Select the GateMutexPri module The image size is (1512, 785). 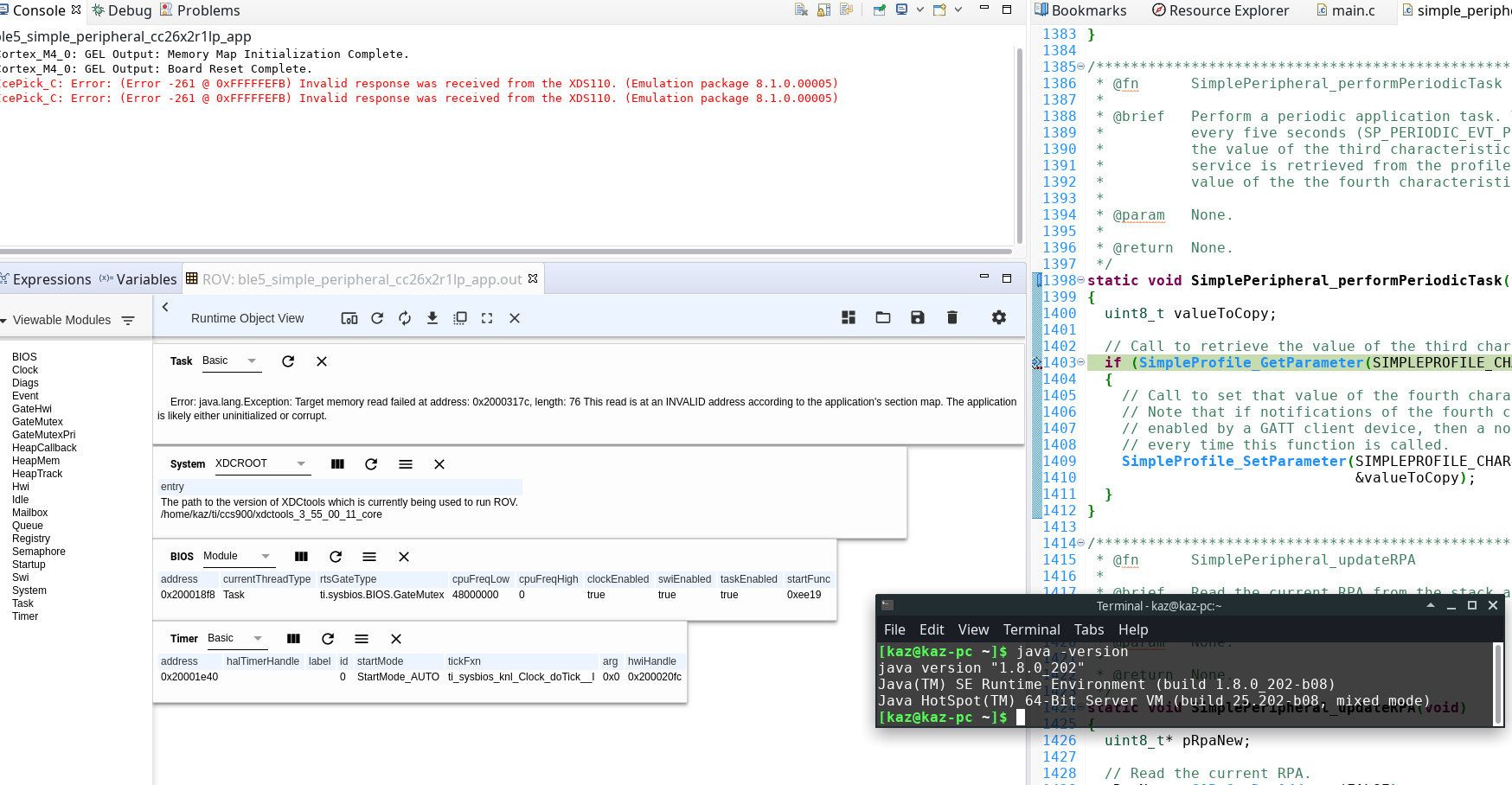click(44, 435)
